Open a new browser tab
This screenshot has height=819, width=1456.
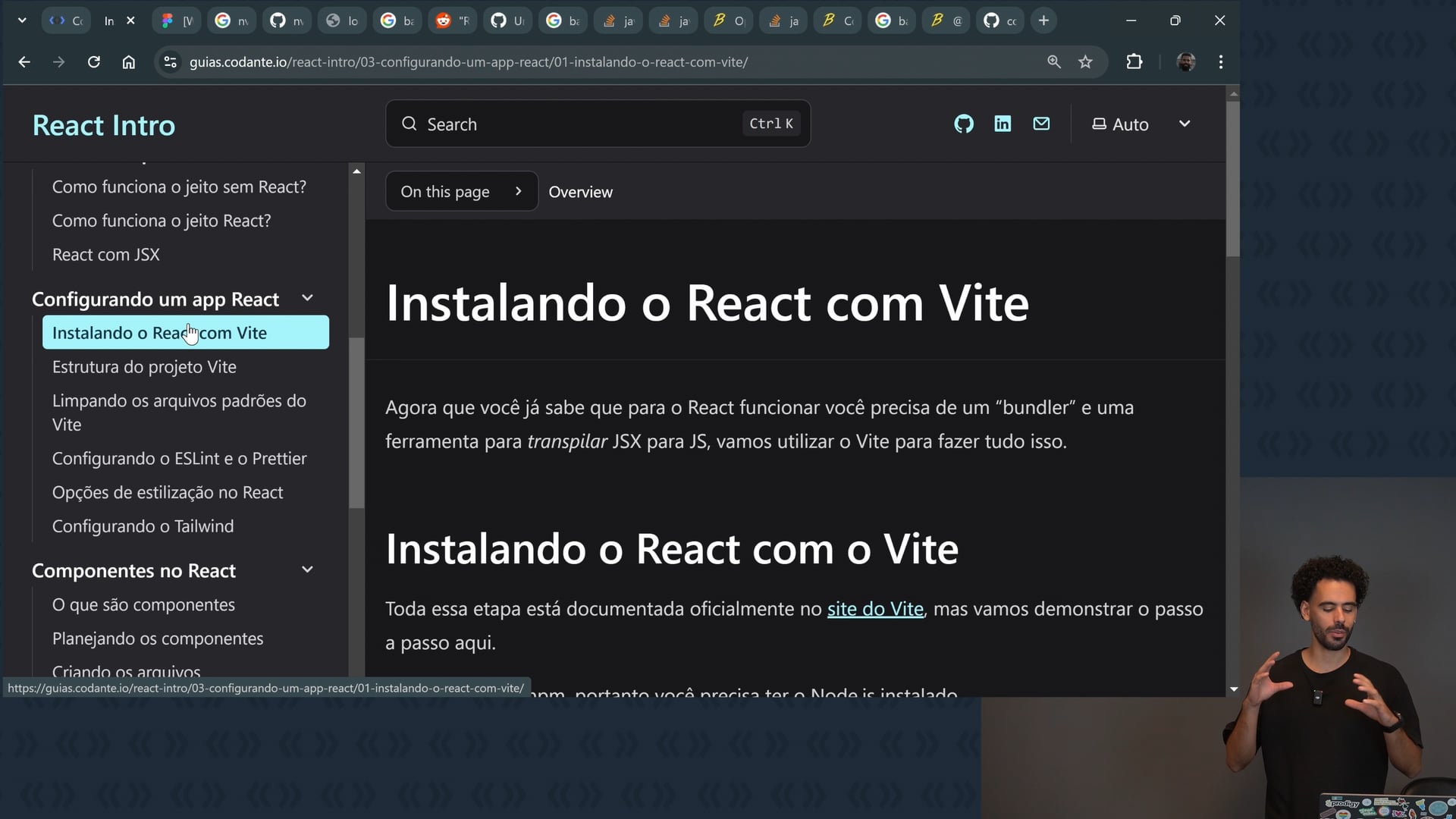tap(1043, 20)
